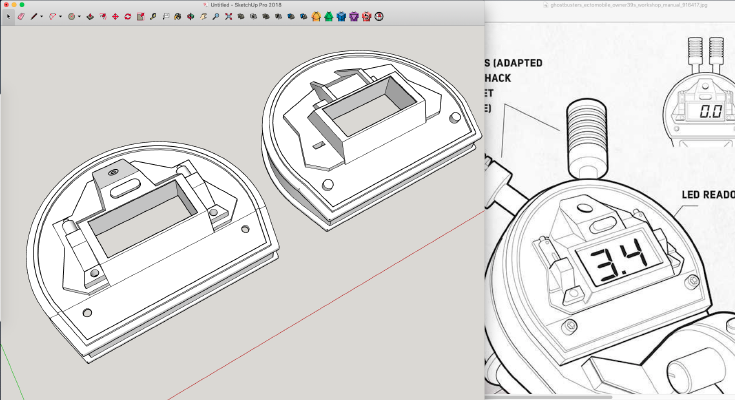
Task: Pick the Subtract solid tool
Action: (278, 16)
